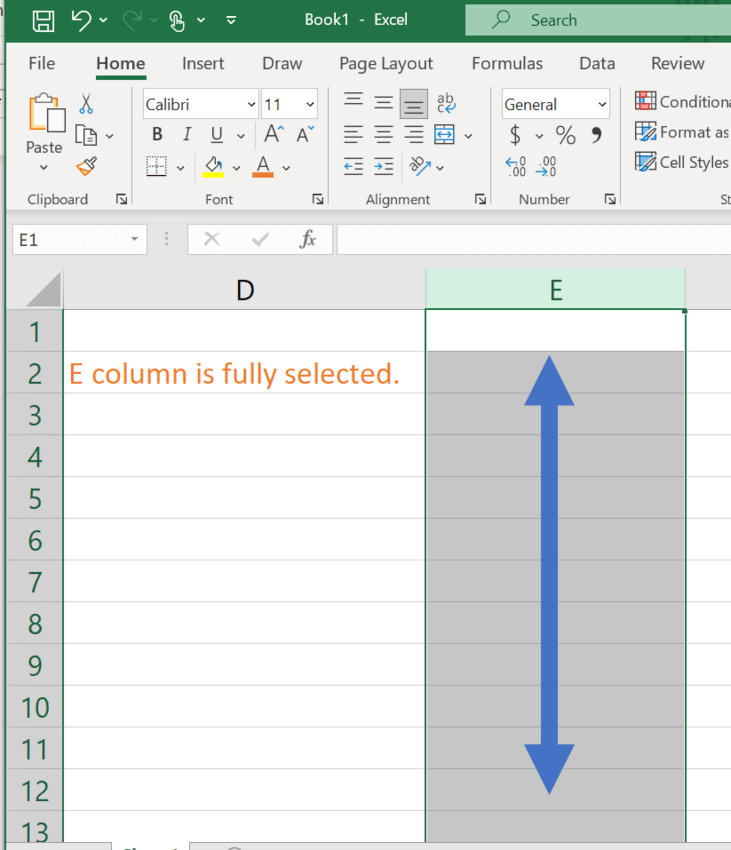Open the Font settings dialog launcher

(318, 199)
